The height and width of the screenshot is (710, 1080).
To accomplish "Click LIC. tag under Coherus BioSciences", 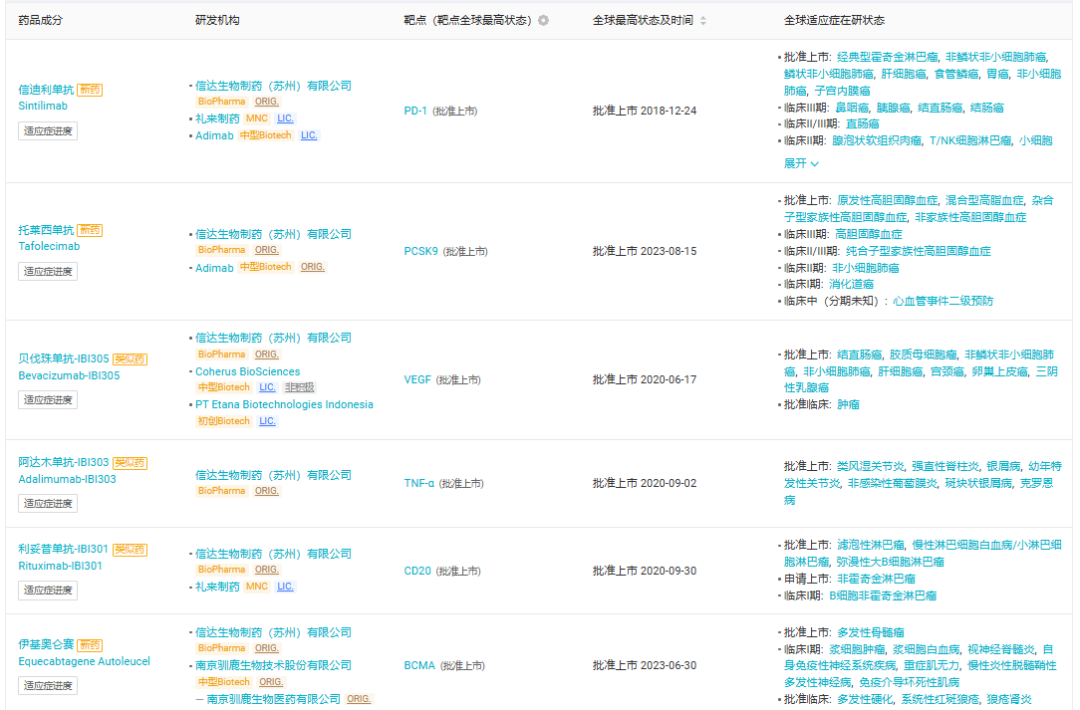I will click(267, 388).
